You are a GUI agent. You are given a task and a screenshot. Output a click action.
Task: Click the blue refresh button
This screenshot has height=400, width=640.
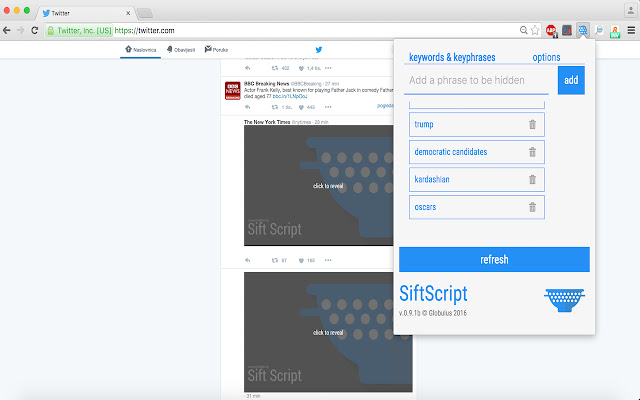click(x=494, y=259)
